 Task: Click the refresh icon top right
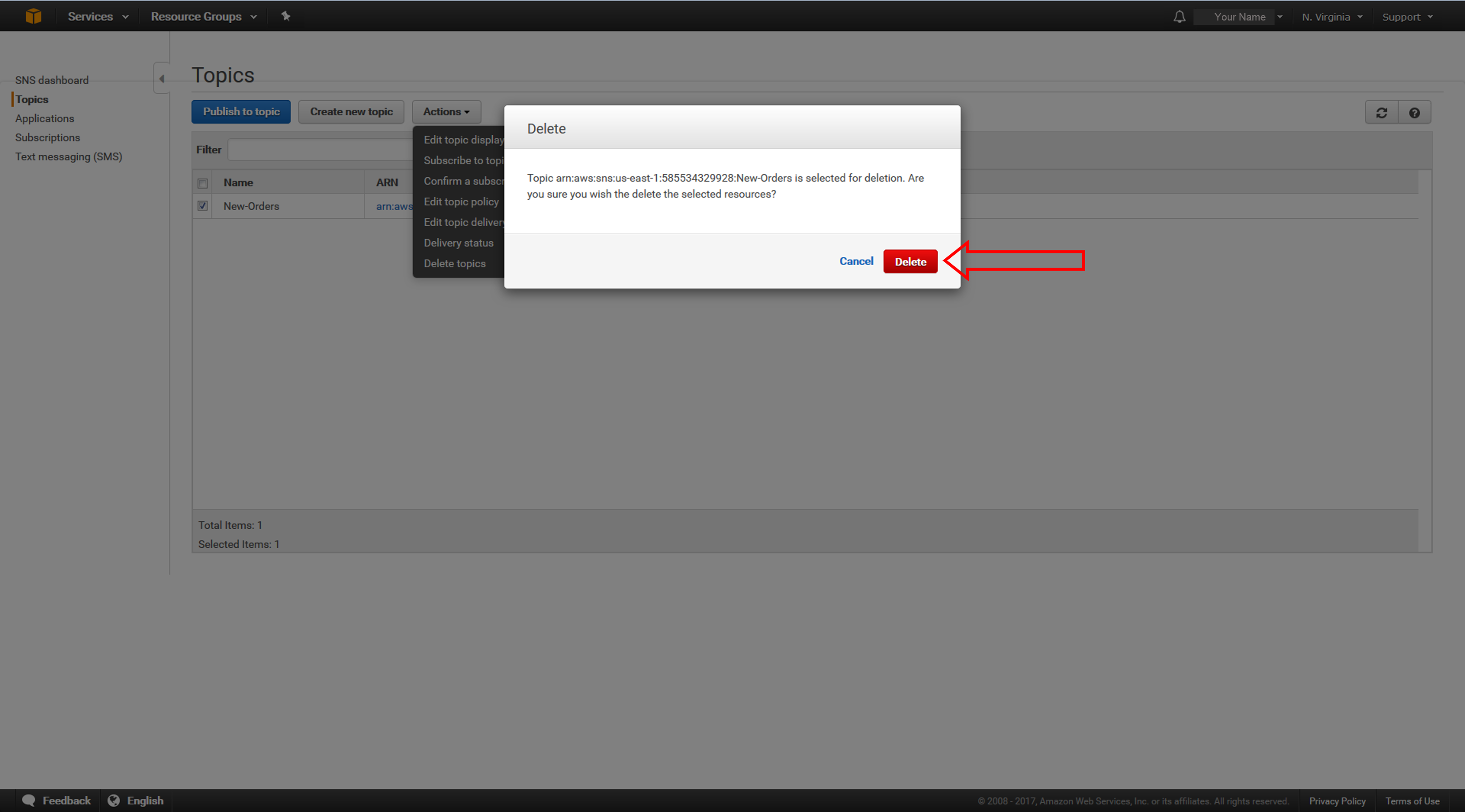tap(1382, 111)
